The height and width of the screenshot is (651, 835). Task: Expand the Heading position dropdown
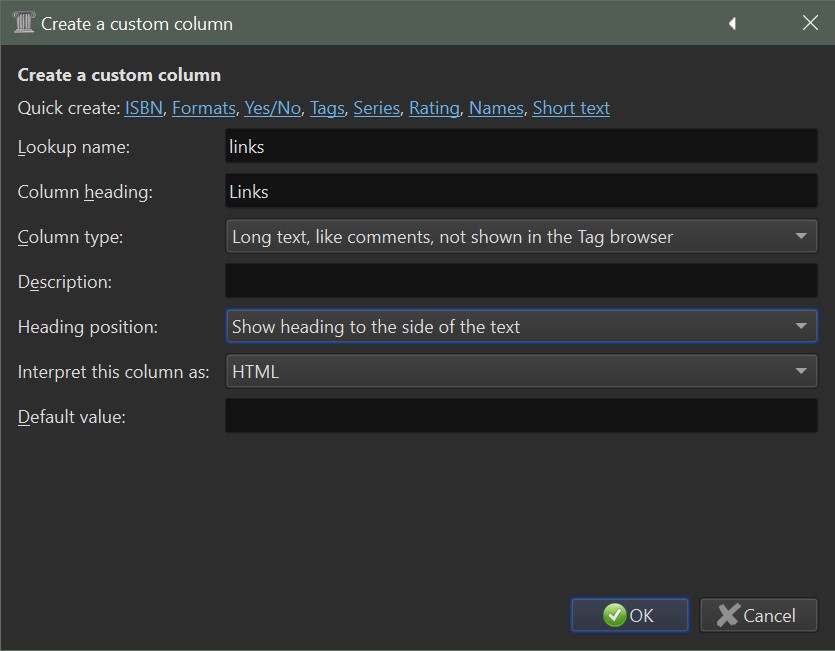click(x=521, y=326)
